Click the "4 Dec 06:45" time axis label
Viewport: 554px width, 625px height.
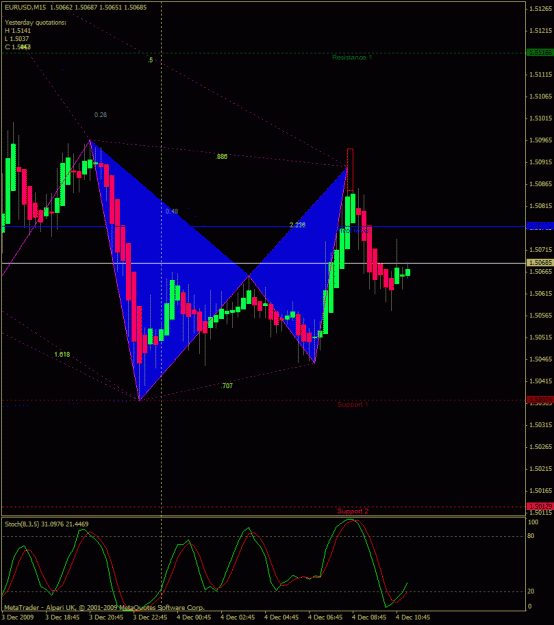[325, 617]
